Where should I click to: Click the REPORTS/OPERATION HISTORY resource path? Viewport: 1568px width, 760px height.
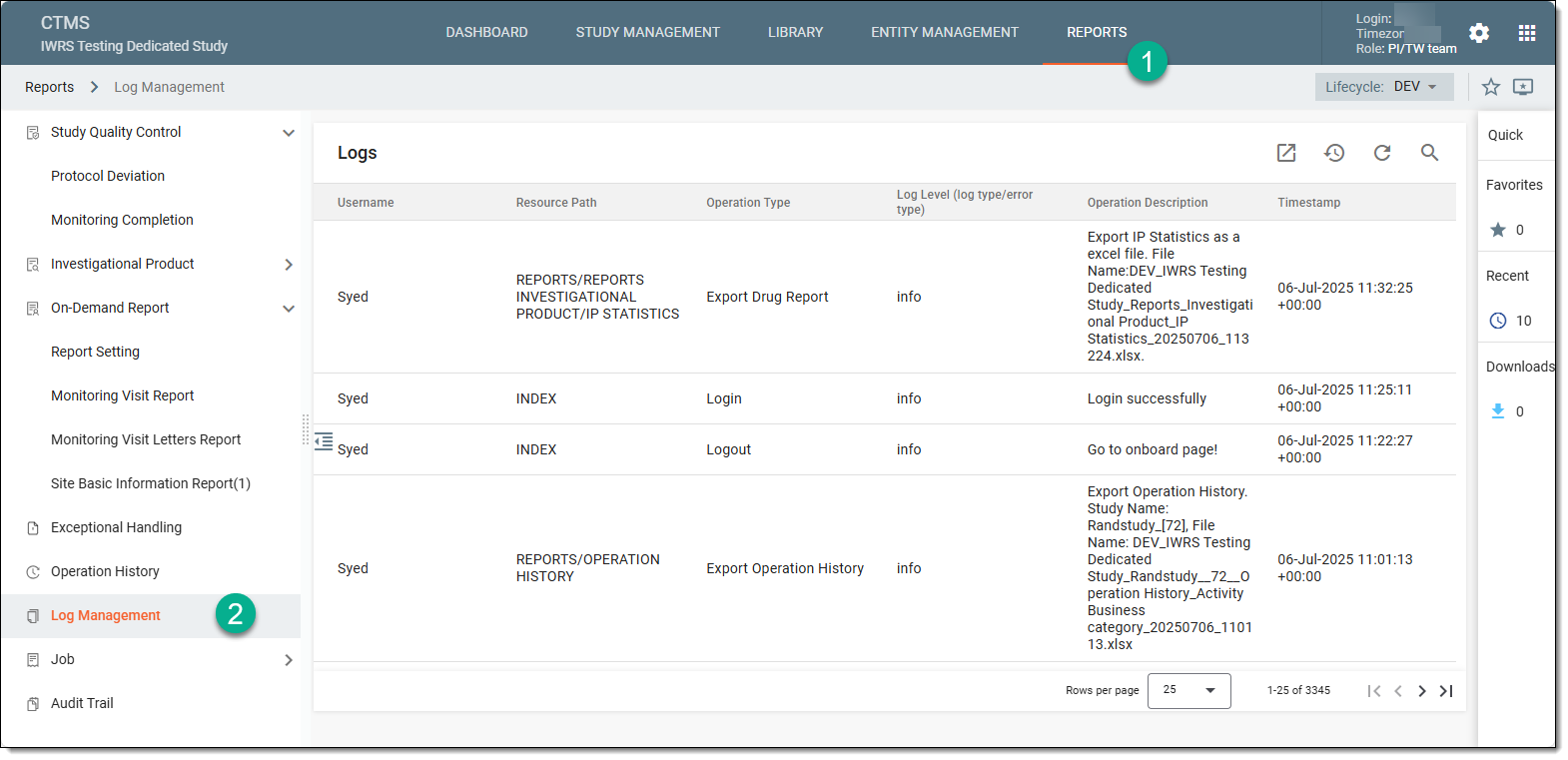(x=588, y=568)
